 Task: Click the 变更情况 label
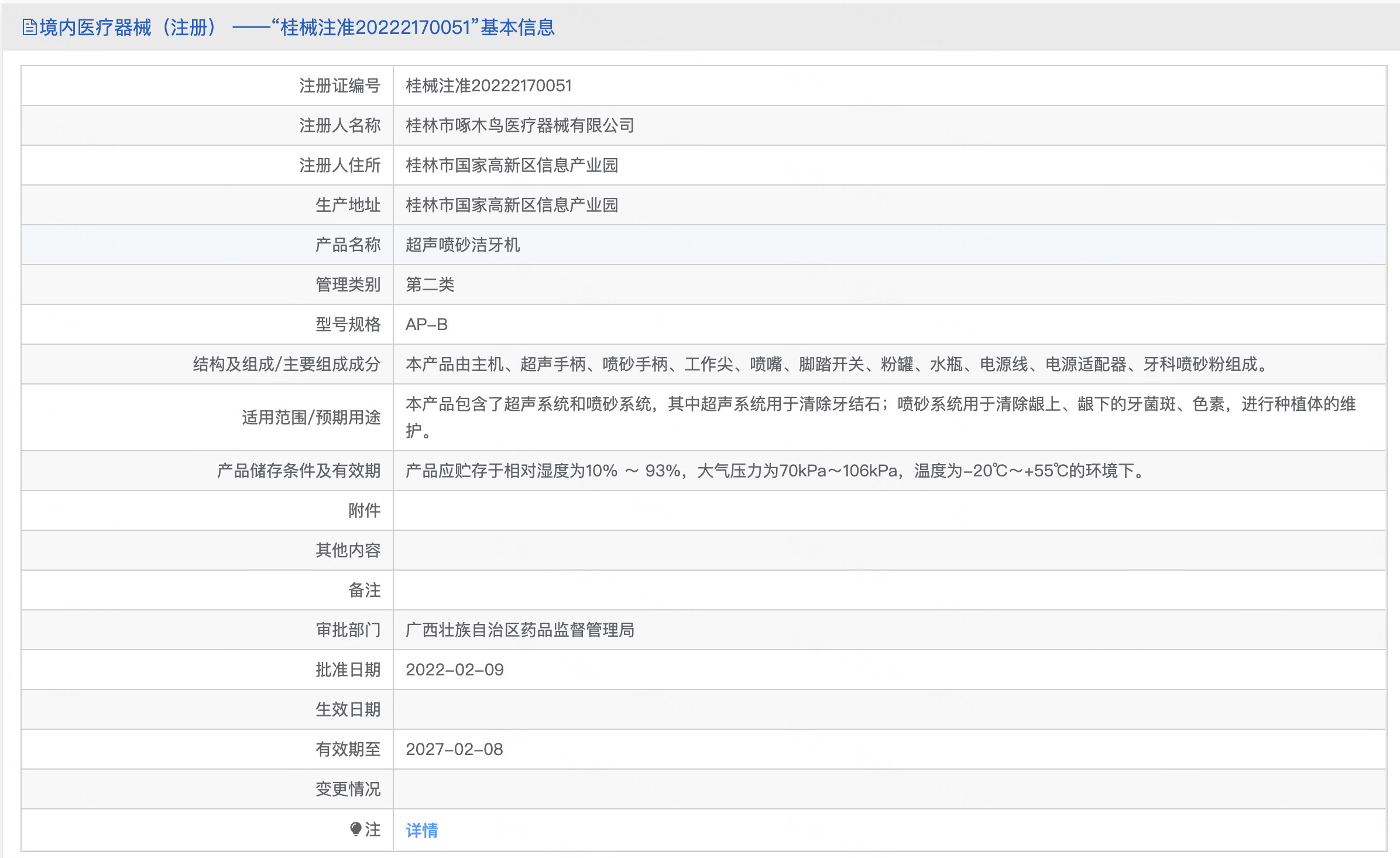[x=348, y=790]
